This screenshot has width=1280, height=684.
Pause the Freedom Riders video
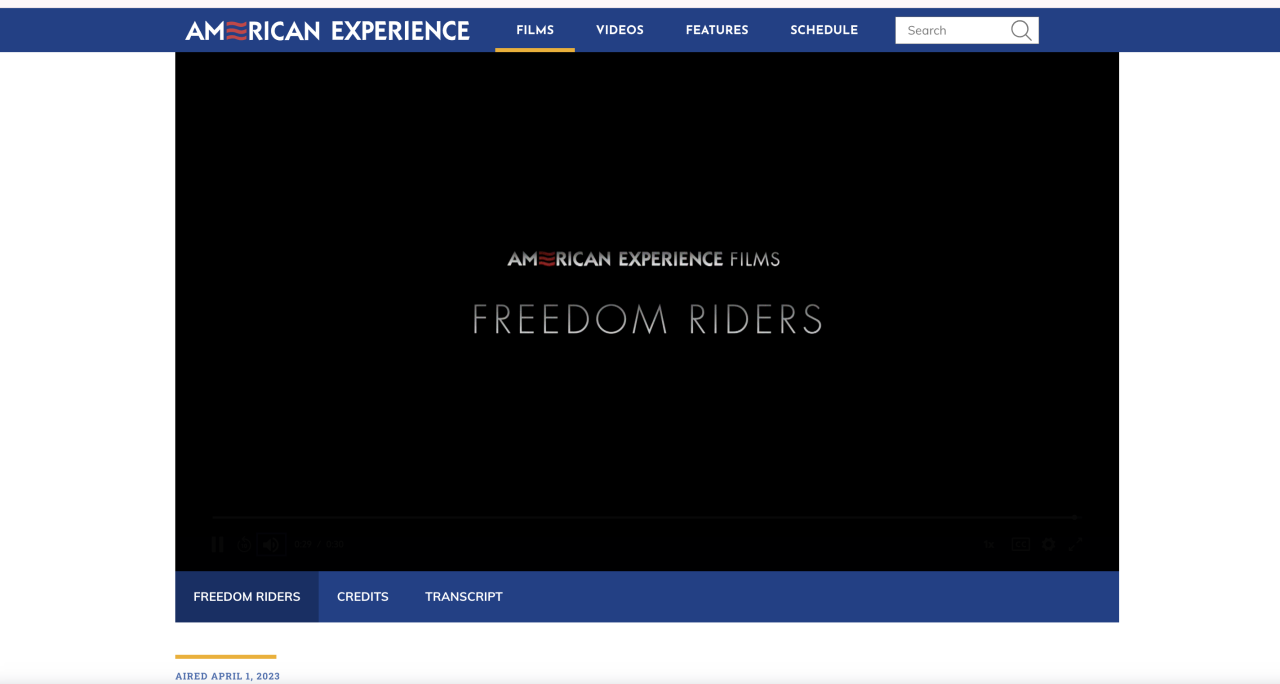coord(217,544)
